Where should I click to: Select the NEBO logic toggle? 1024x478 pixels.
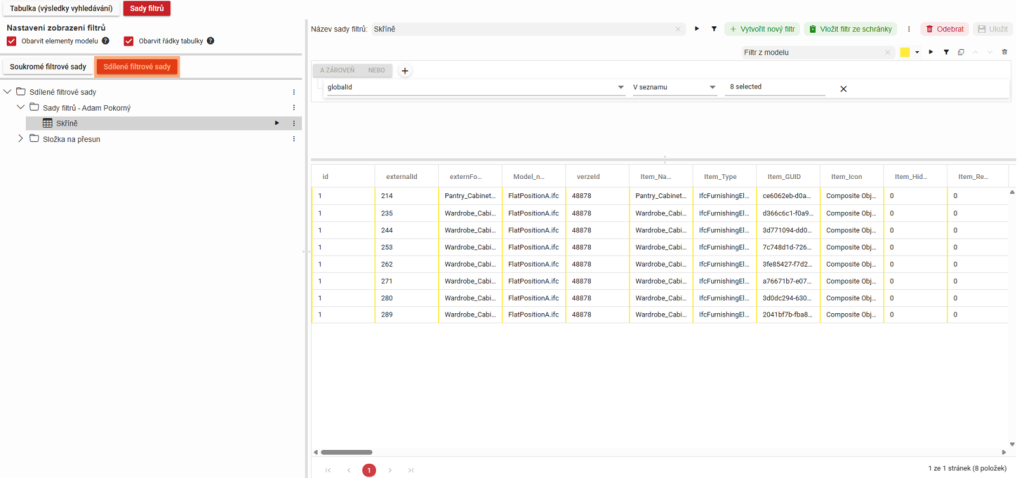376,71
